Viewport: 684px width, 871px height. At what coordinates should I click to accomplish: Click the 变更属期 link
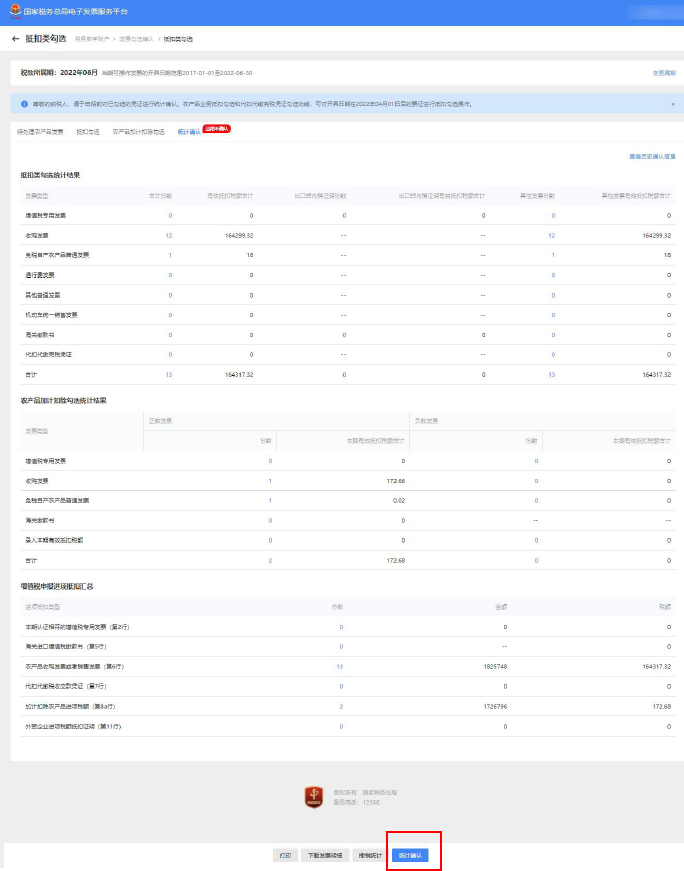pyautogui.click(x=664, y=73)
